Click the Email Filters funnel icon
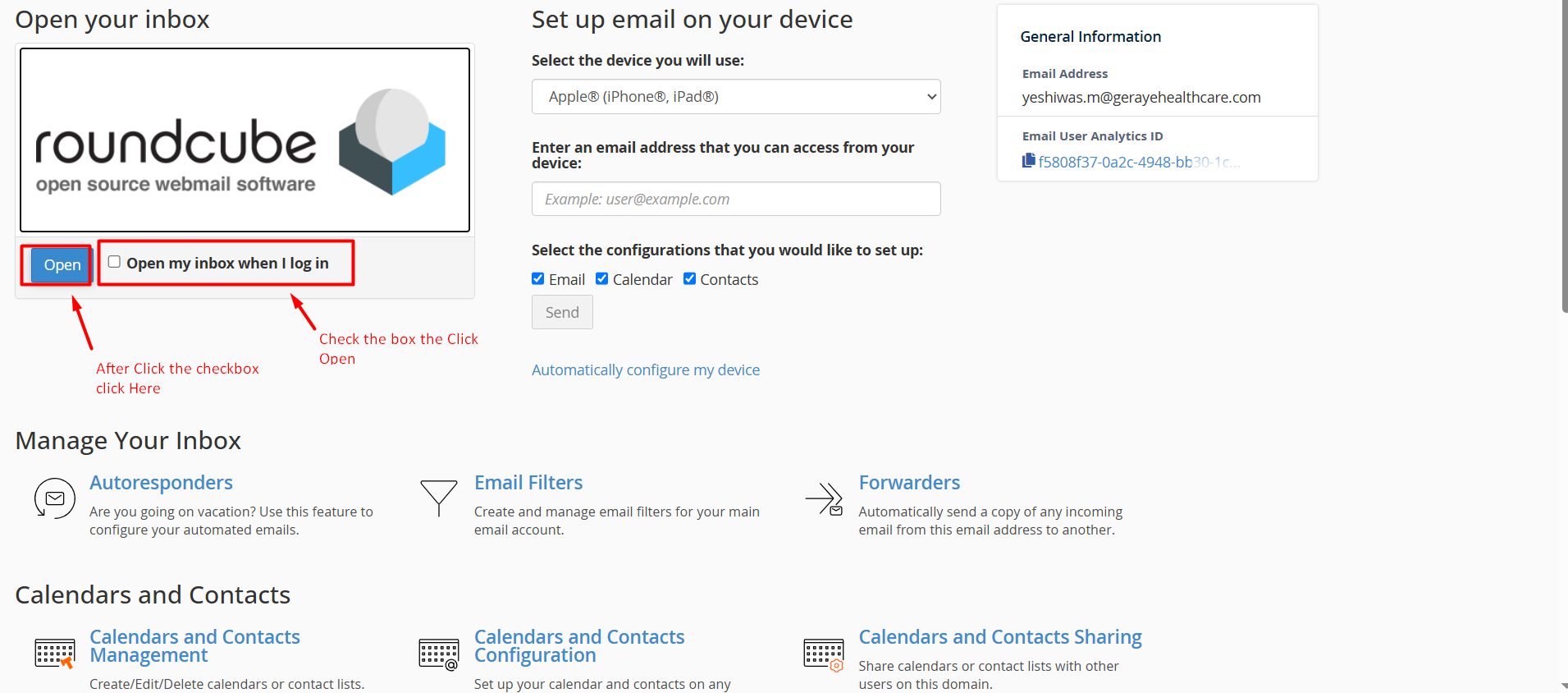This screenshot has width=1568, height=693. 439,497
